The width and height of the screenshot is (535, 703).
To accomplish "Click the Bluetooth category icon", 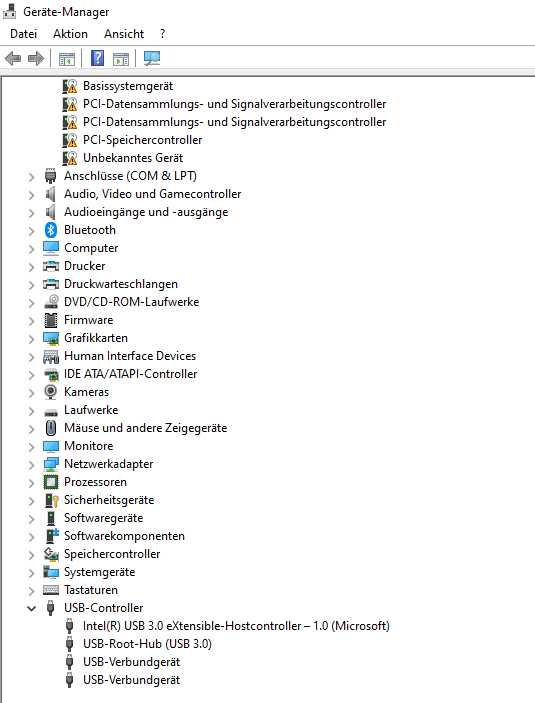I will (51, 230).
